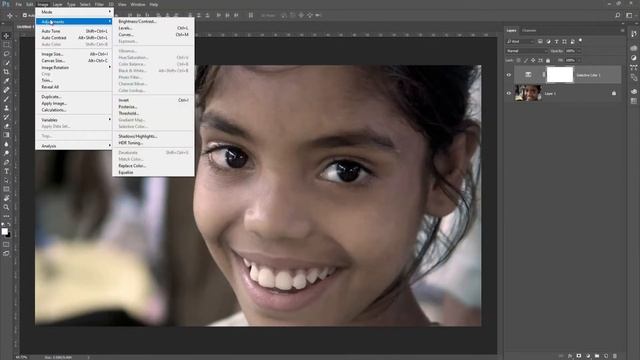Click the lock icon on Layer 1

614,93
